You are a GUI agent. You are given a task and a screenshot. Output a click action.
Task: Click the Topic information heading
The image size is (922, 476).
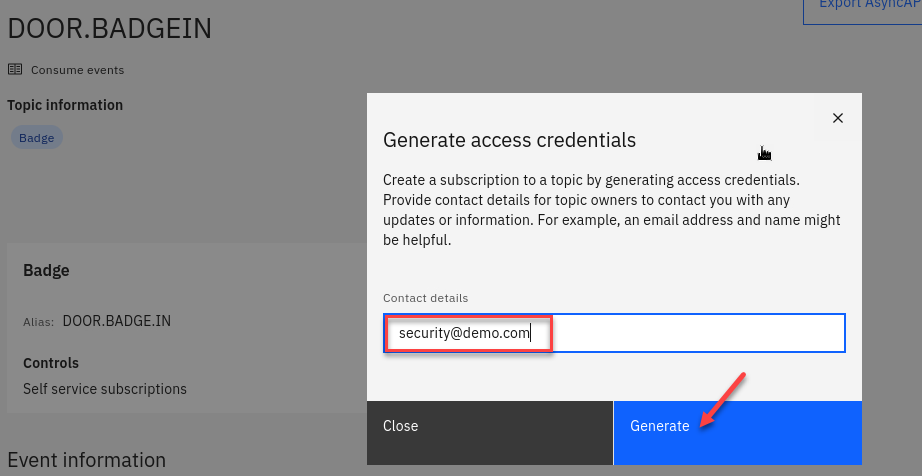[65, 105]
